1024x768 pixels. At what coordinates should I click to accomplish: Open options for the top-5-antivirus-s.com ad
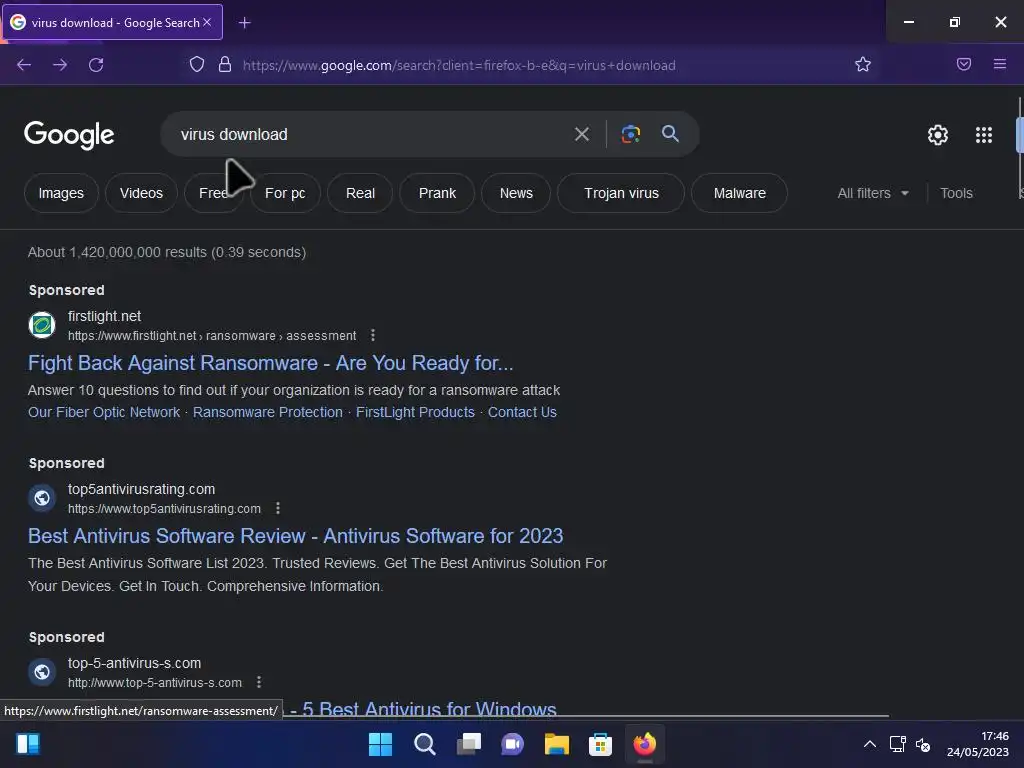259,682
